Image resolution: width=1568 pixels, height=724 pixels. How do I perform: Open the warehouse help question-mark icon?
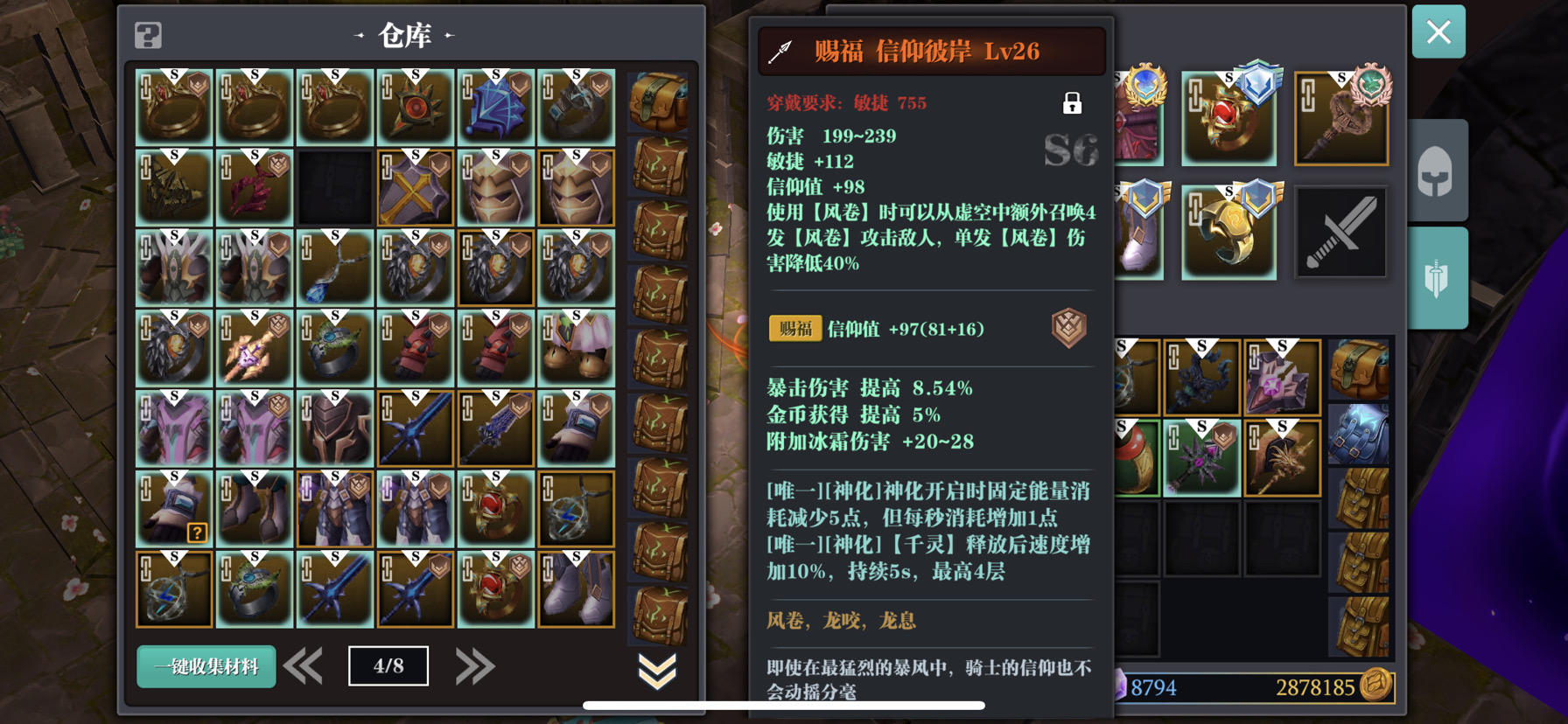pyautogui.click(x=148, y=35)
